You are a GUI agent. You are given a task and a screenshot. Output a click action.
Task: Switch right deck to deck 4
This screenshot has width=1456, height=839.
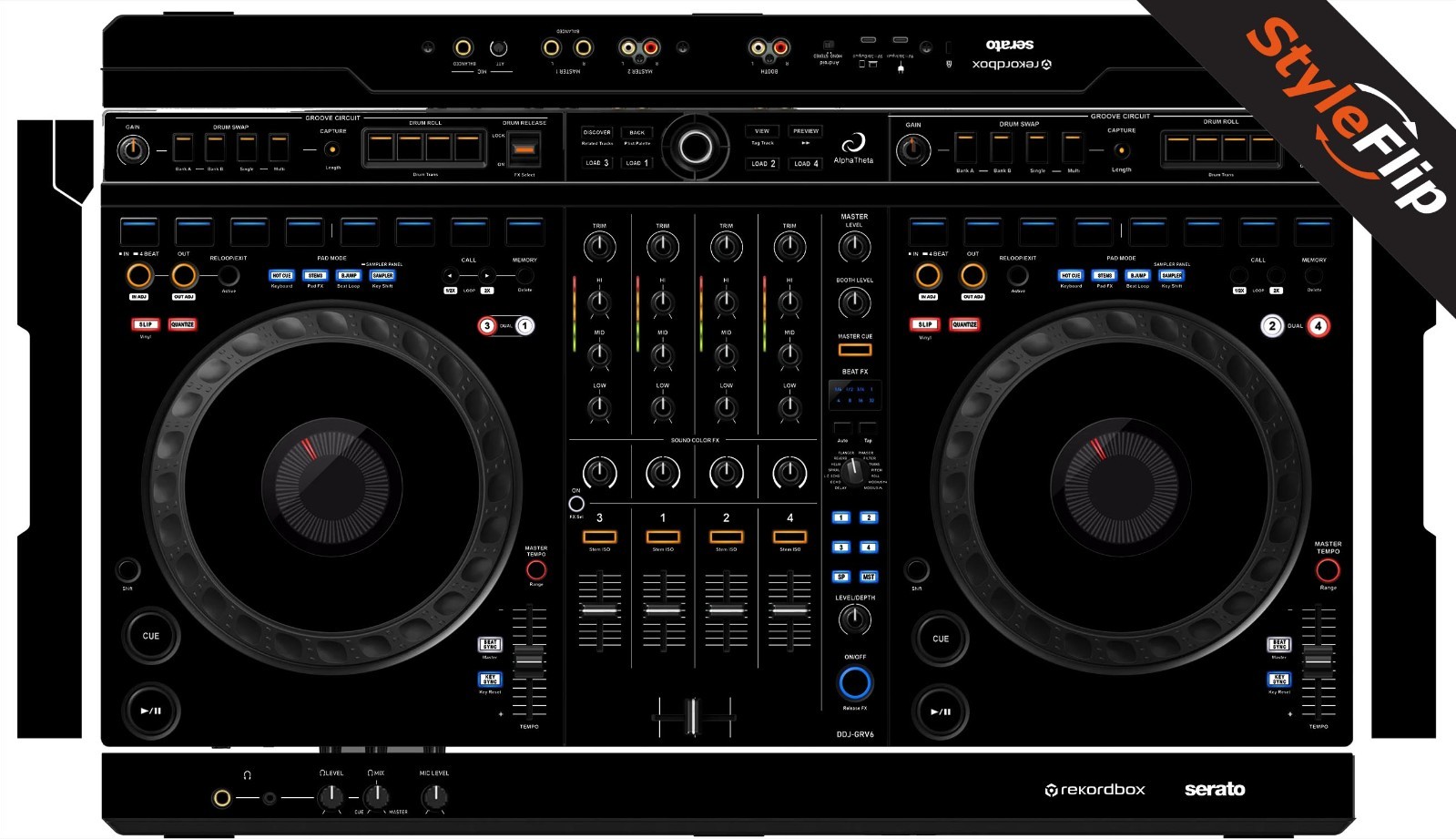click(1318, 325)
